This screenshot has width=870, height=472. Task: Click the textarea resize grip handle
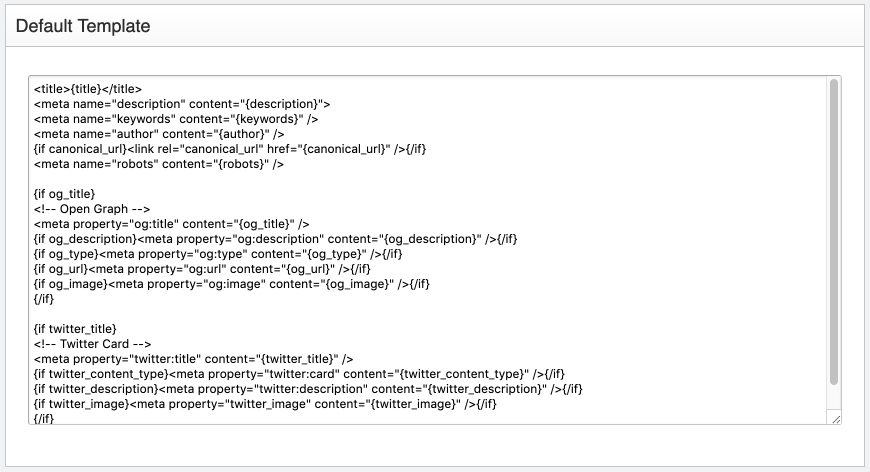pos(836,419)
